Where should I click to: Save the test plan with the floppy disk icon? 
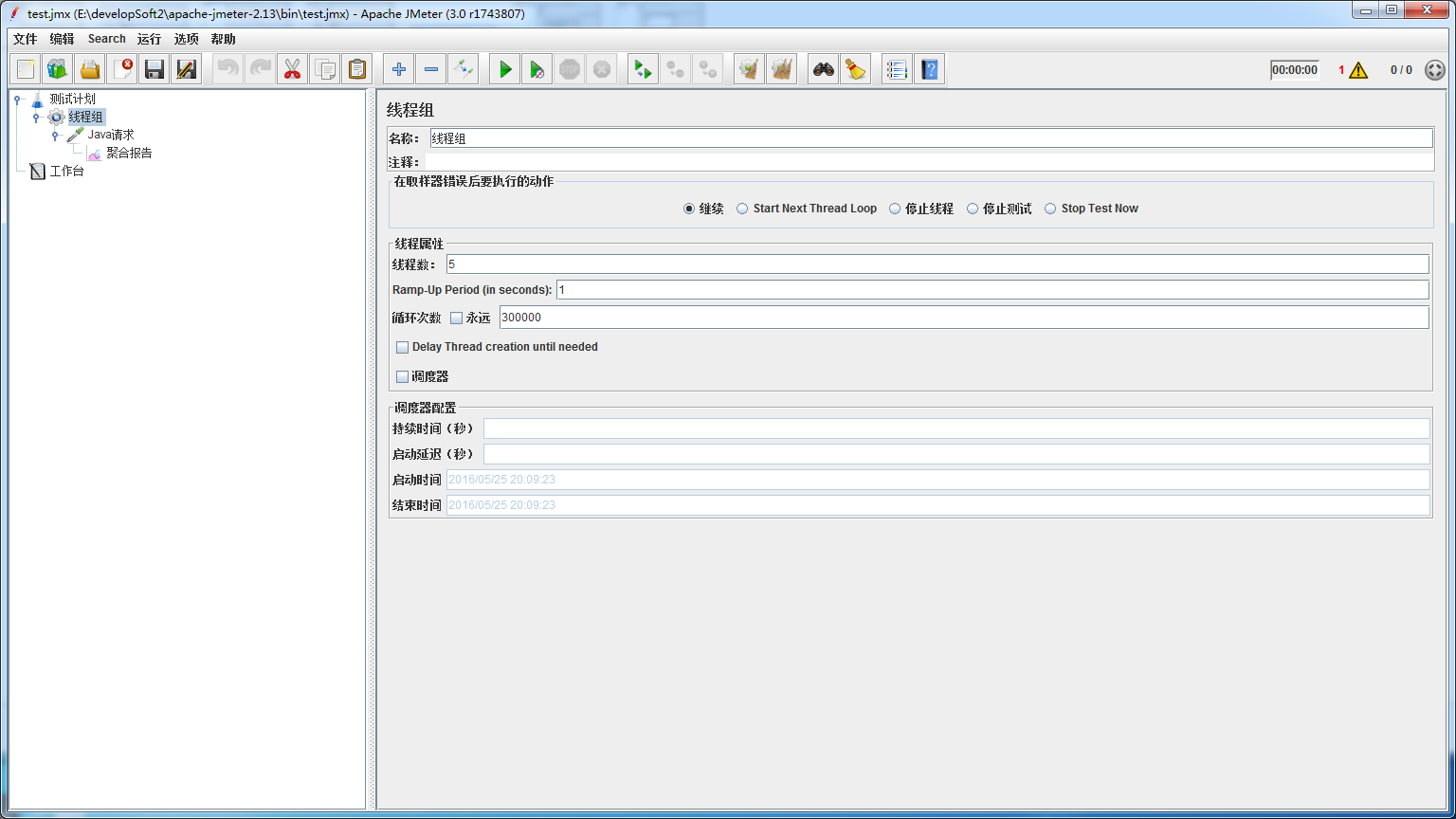(155, 69)
